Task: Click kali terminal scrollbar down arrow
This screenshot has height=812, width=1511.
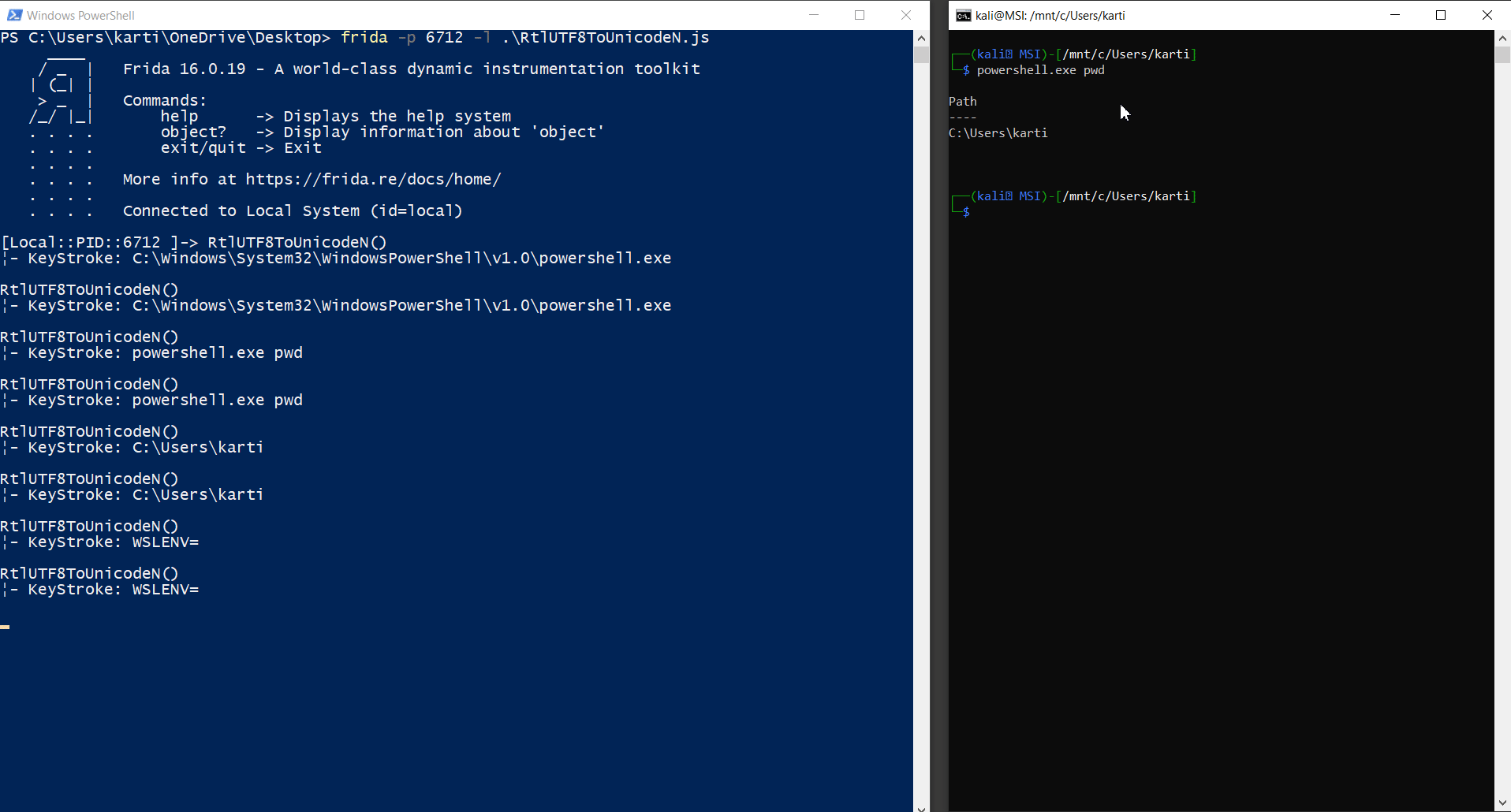Action: [1502, 803]
